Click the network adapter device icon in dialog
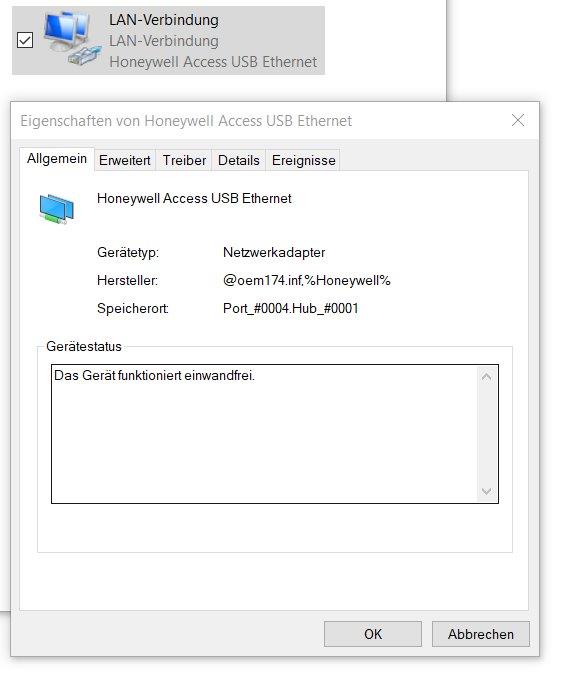564x675 pixels. click(x=56, y=209)
